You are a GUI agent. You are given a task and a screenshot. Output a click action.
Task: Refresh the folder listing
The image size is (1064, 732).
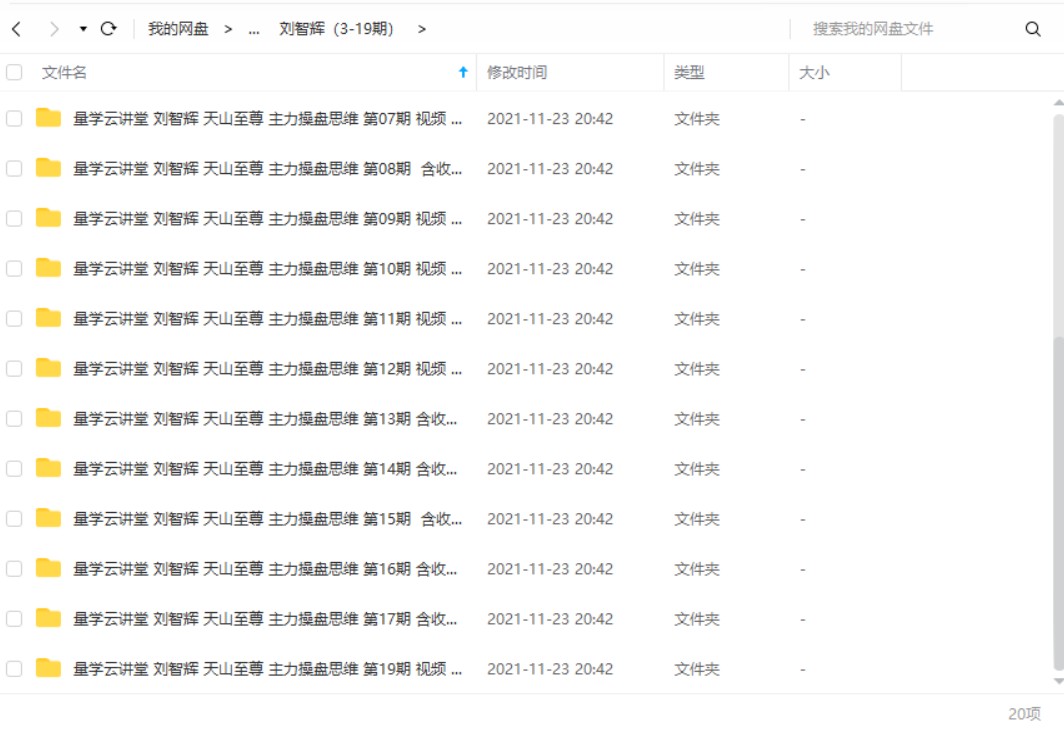[x=109, y=28]
